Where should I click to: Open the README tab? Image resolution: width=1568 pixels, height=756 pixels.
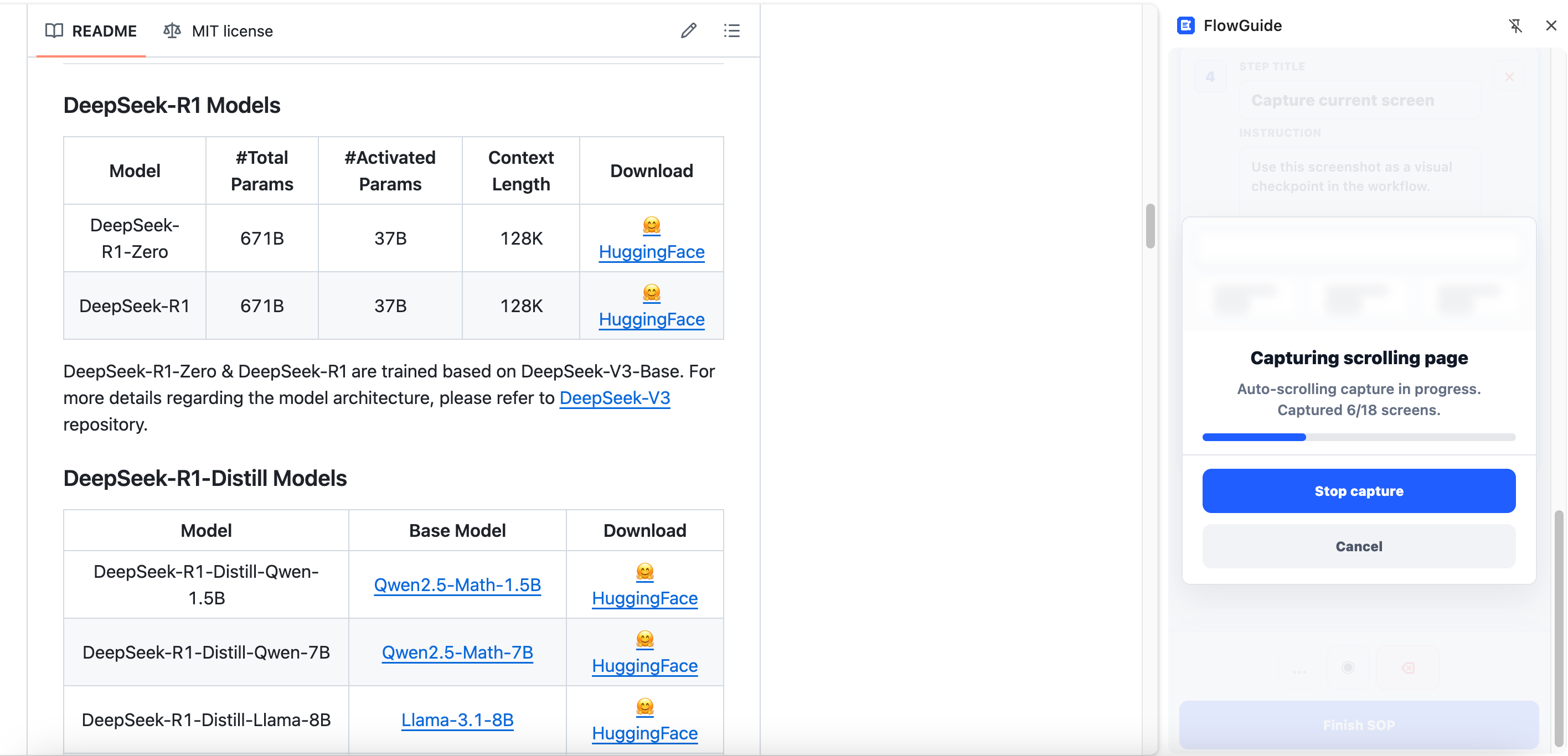(91, 30)
